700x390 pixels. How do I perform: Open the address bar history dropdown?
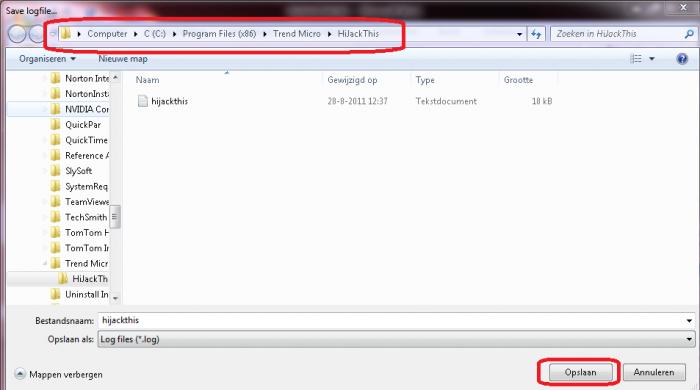pyautogui.click(x=519, y=34)
